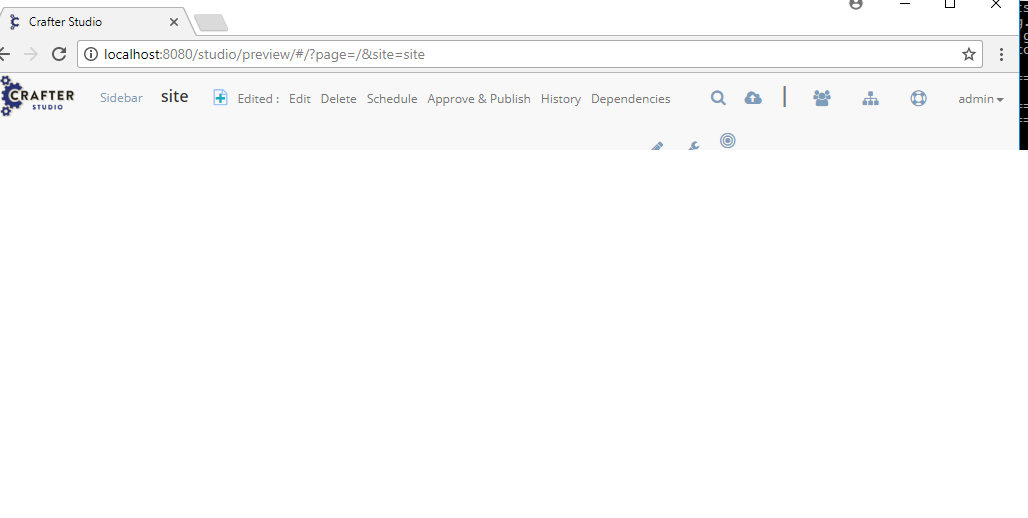
Task: Open Dependencies view
Action: coord(631,99)
